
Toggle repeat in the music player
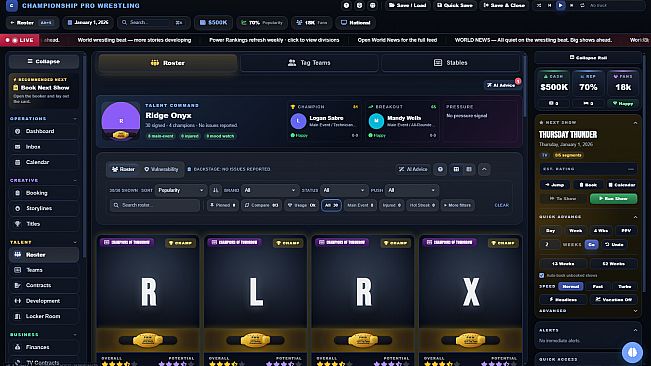582,5
